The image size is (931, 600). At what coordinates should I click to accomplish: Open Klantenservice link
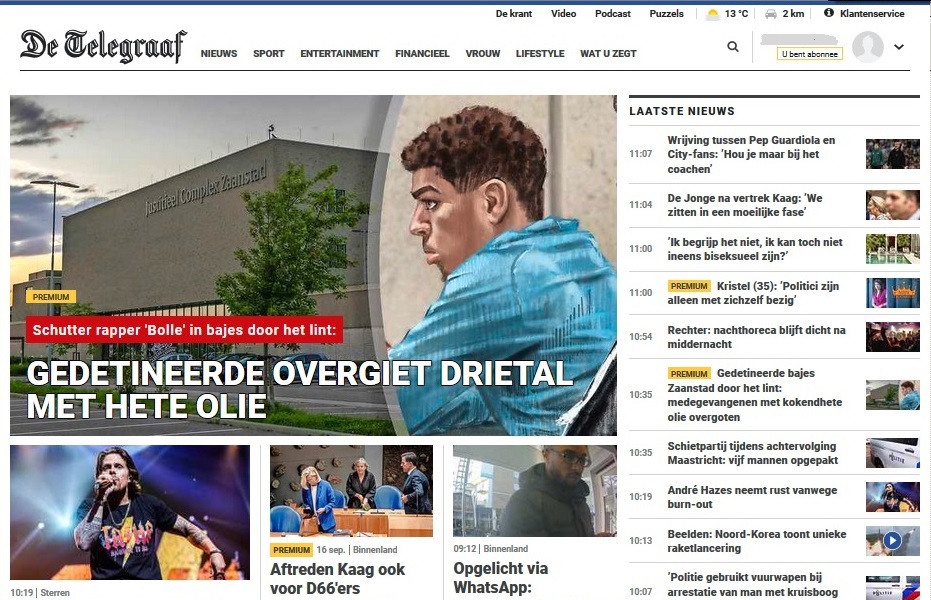pos(872,14)
